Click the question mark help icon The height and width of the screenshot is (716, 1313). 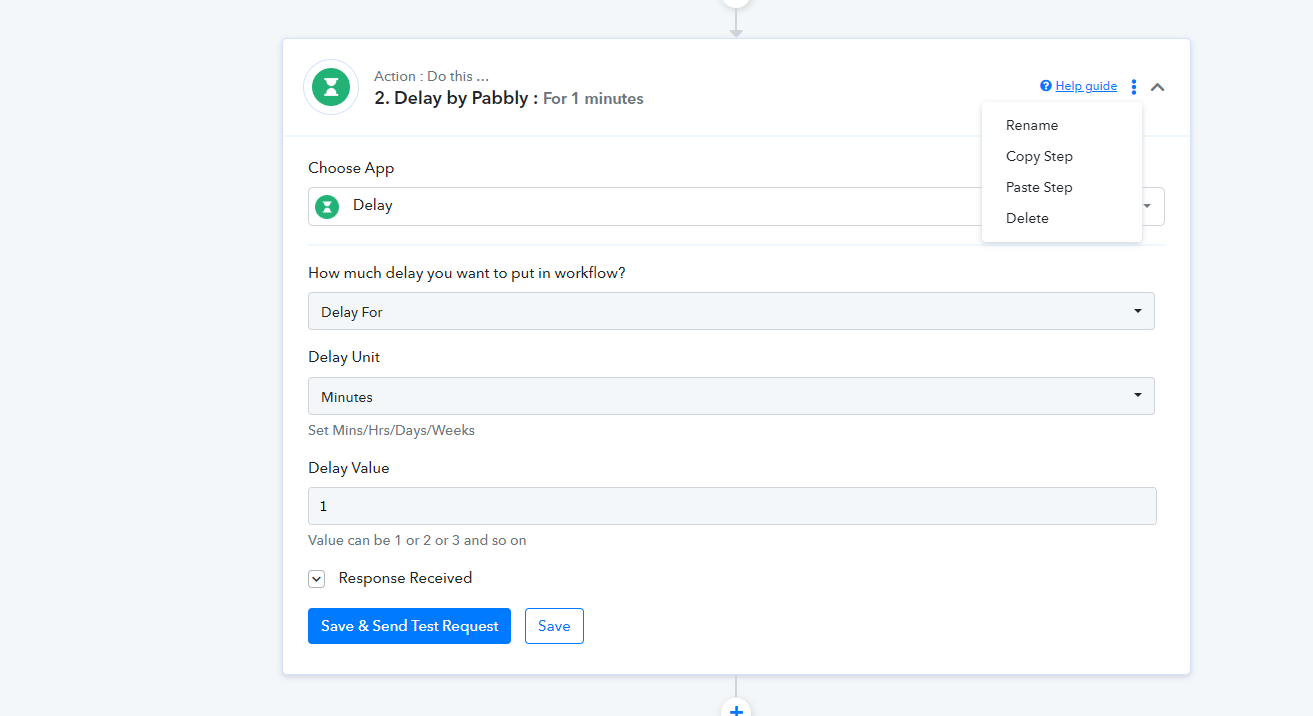pyautogui.click(x=1046, y=86)
